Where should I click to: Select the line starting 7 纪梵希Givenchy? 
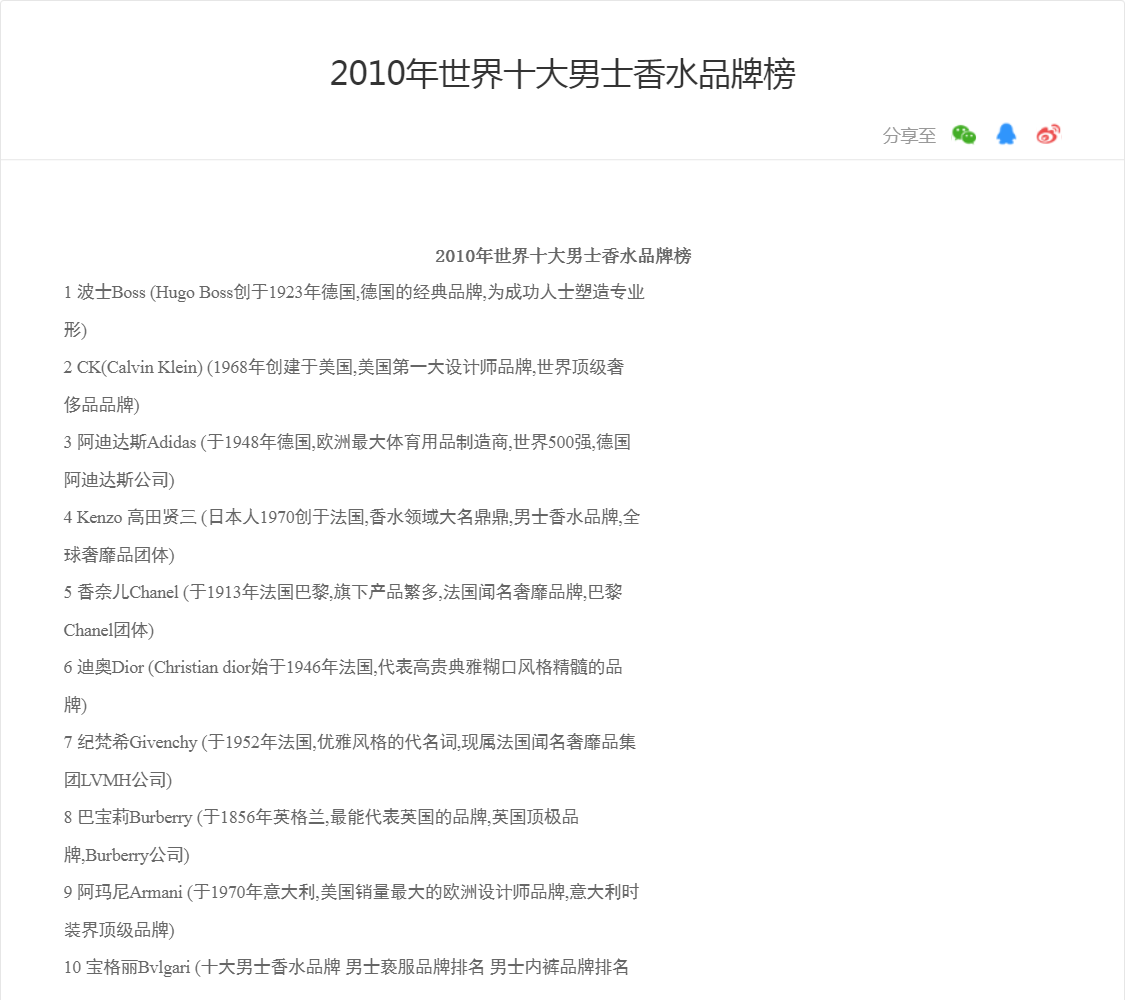coord(349,742)
